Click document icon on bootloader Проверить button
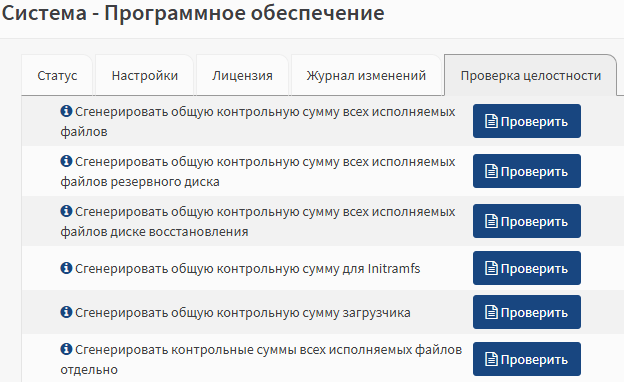This screenshot has width=624, height=382. pos(491,312)
